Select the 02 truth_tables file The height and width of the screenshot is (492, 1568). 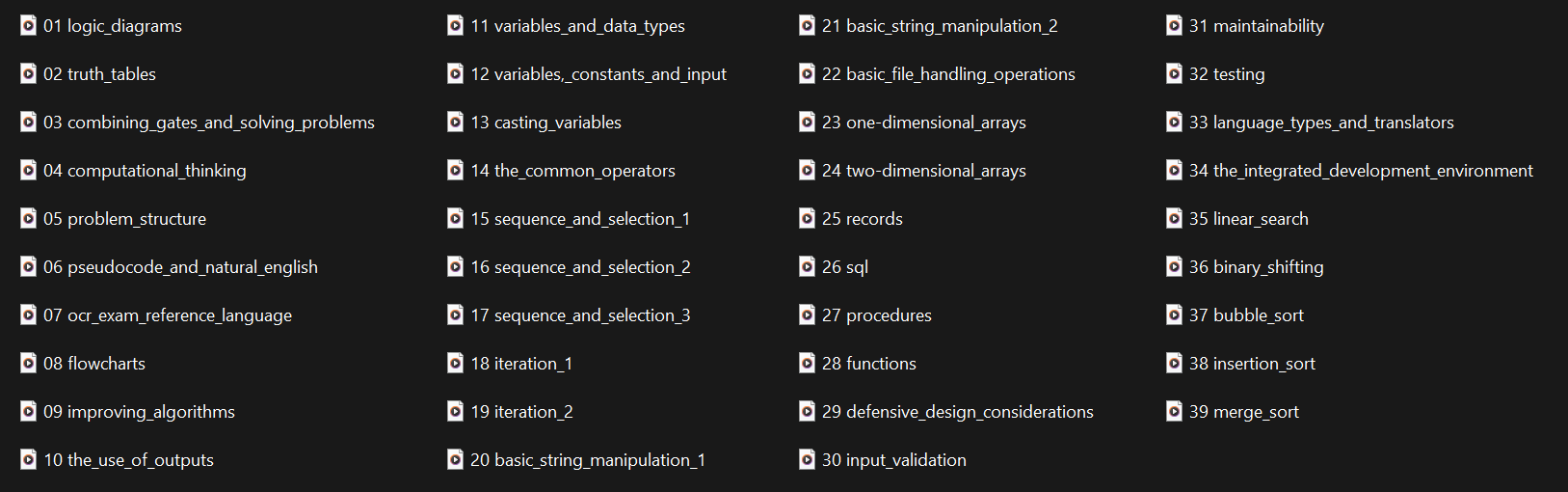coord(99,74)
